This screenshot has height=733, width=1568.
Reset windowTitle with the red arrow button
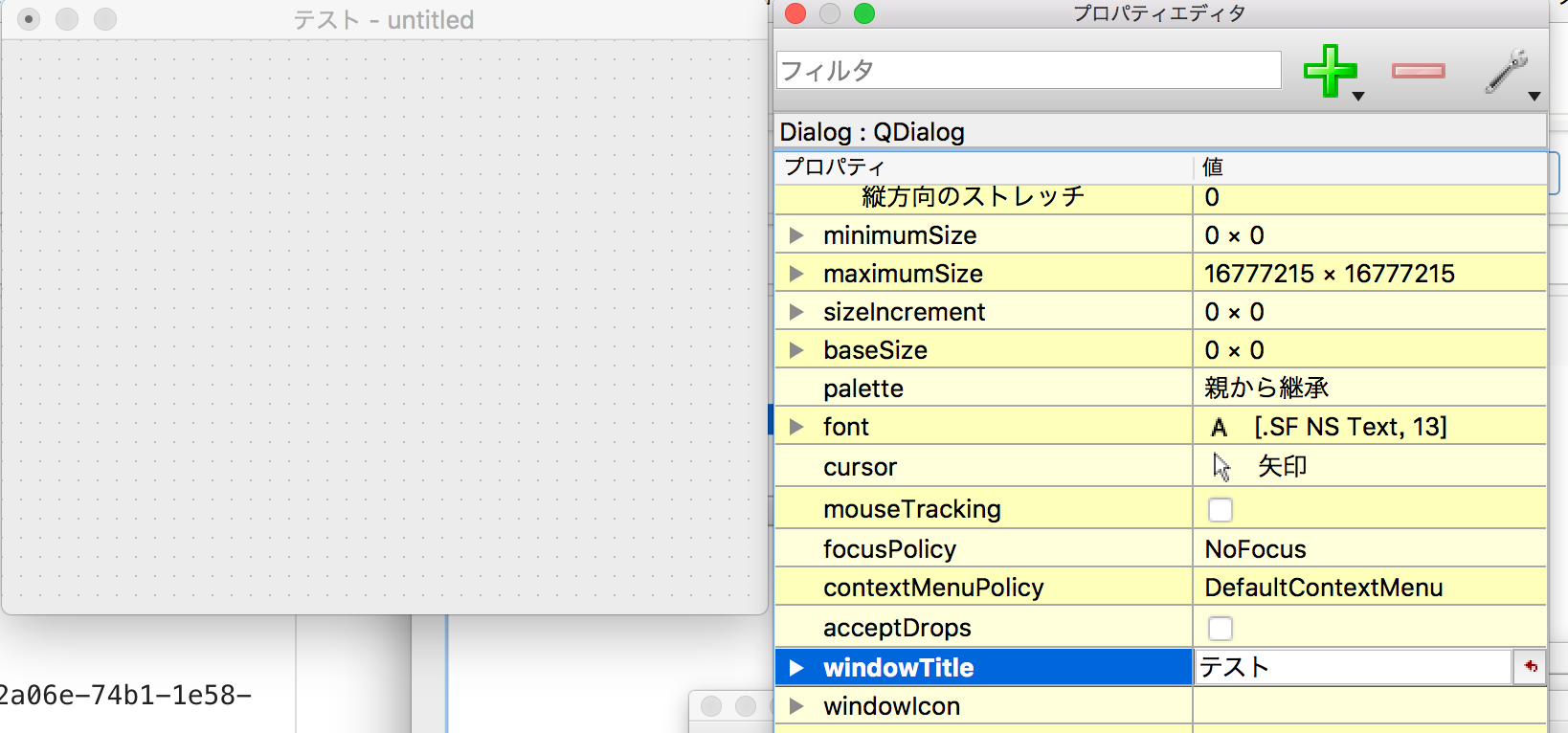(1530, 667)
